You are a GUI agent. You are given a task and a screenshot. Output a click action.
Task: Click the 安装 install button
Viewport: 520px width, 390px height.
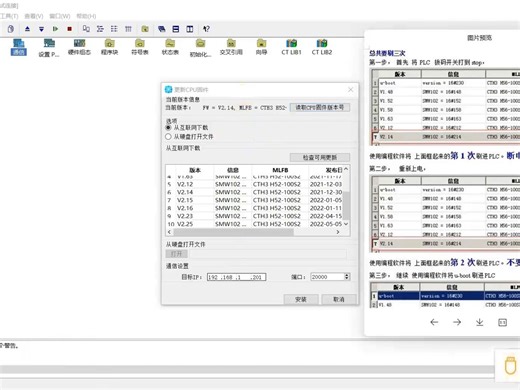click(x=301, y=299)
